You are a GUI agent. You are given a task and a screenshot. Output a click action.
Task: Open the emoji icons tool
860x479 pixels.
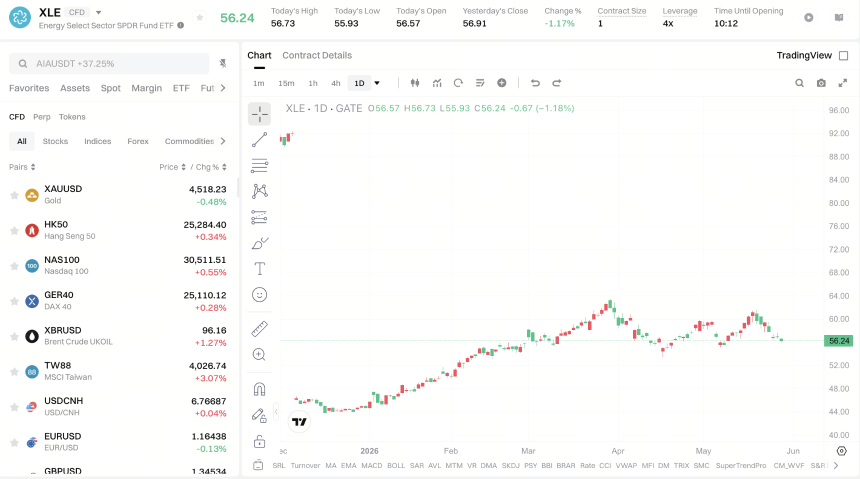click(259, 295)
